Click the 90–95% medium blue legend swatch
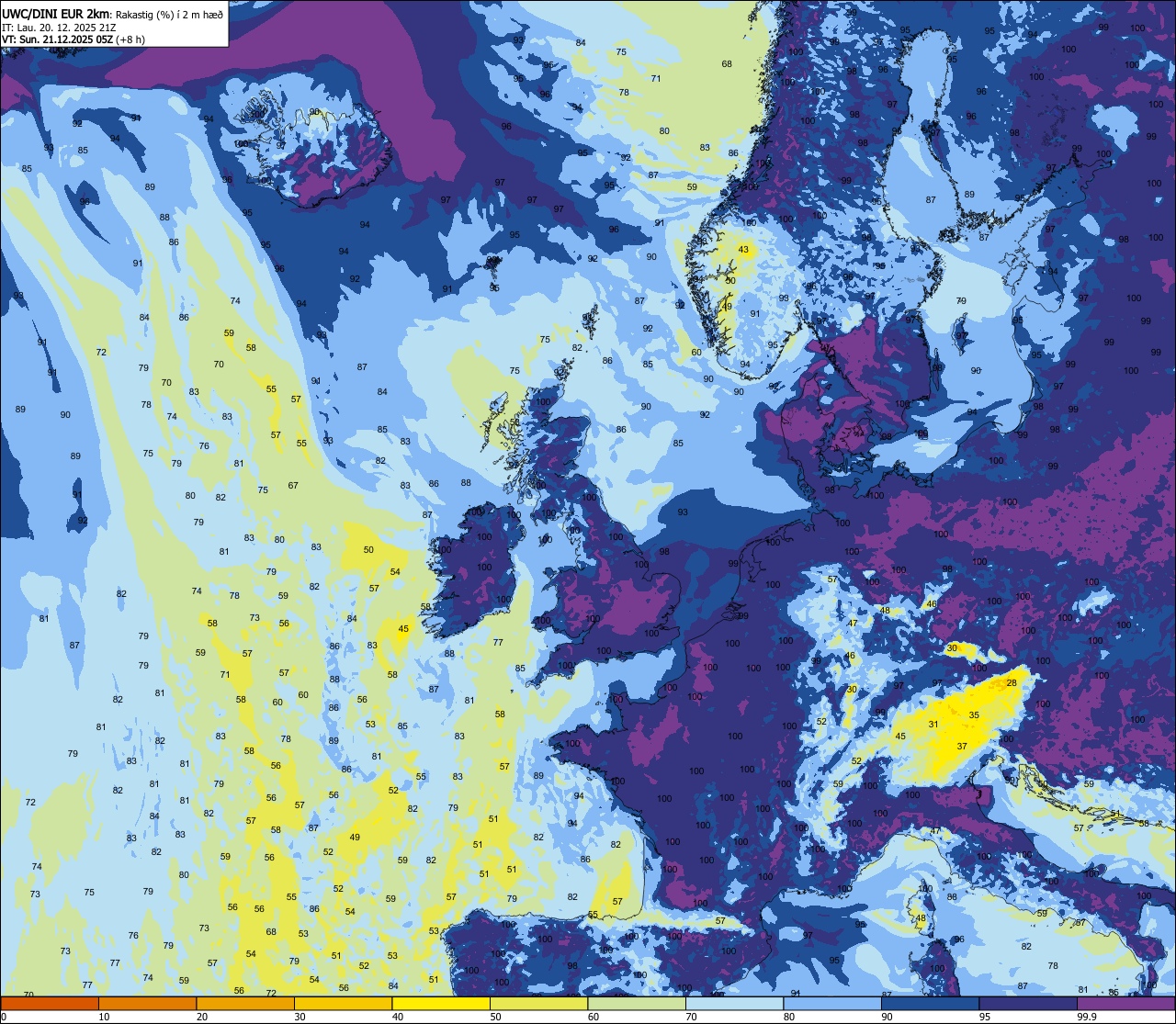Image resolution: width=1176 pixels, height=1024 pixels. [x=930, y=1004]
